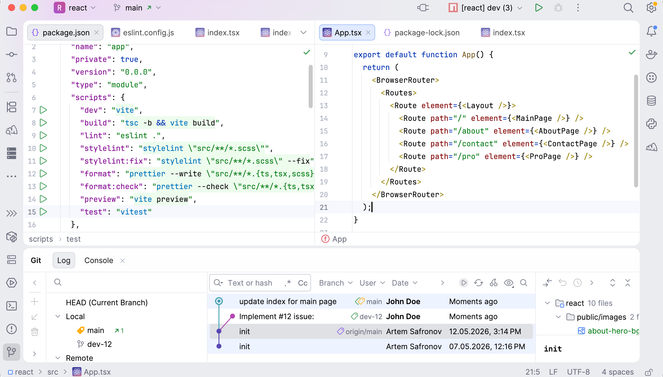Viewport: 663px width, 377px height.
Task: Collapse the Local branches node
Action: (x=58, y=317)
